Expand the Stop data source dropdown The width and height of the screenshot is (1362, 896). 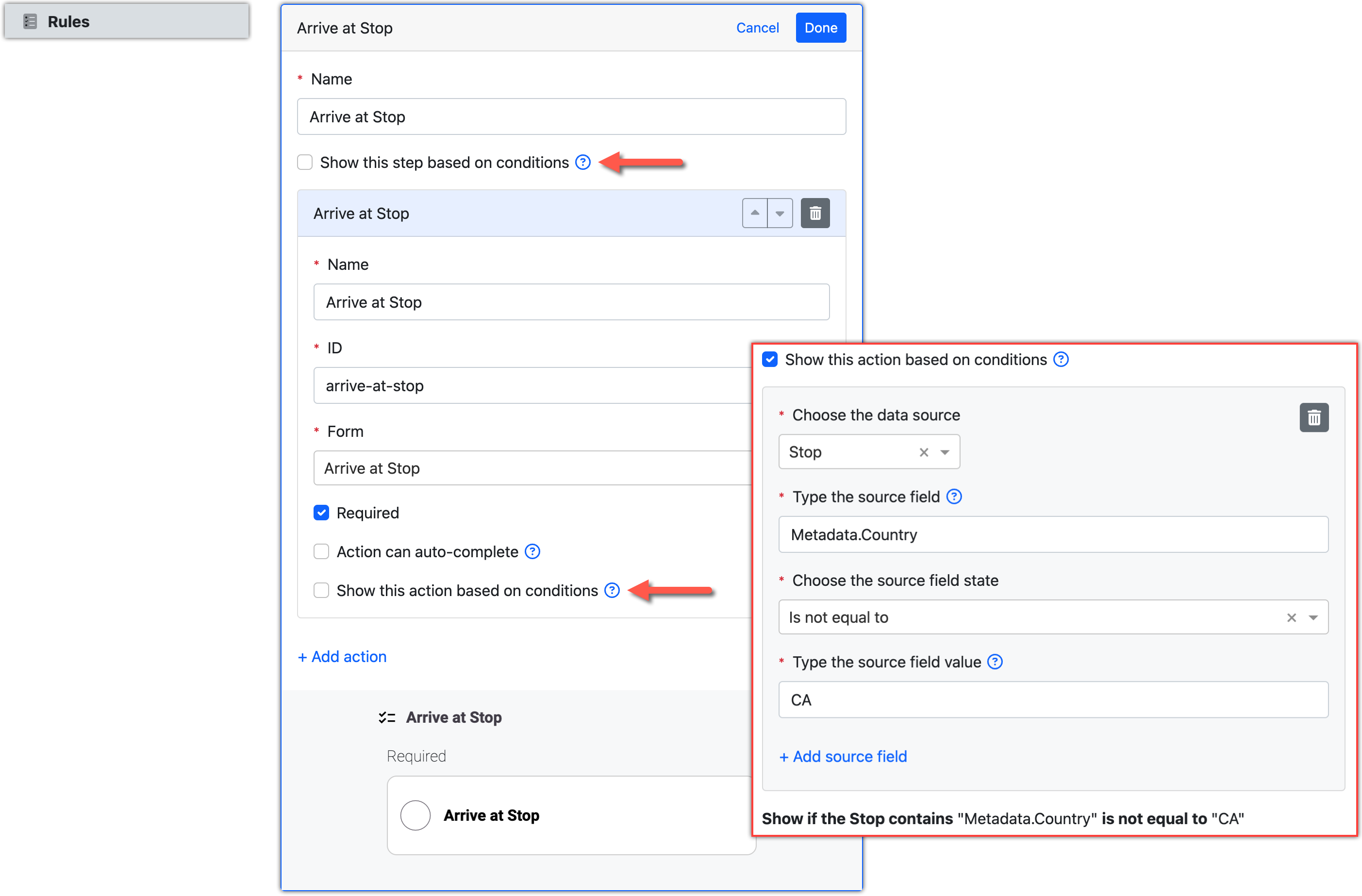[x=945, y=452]
